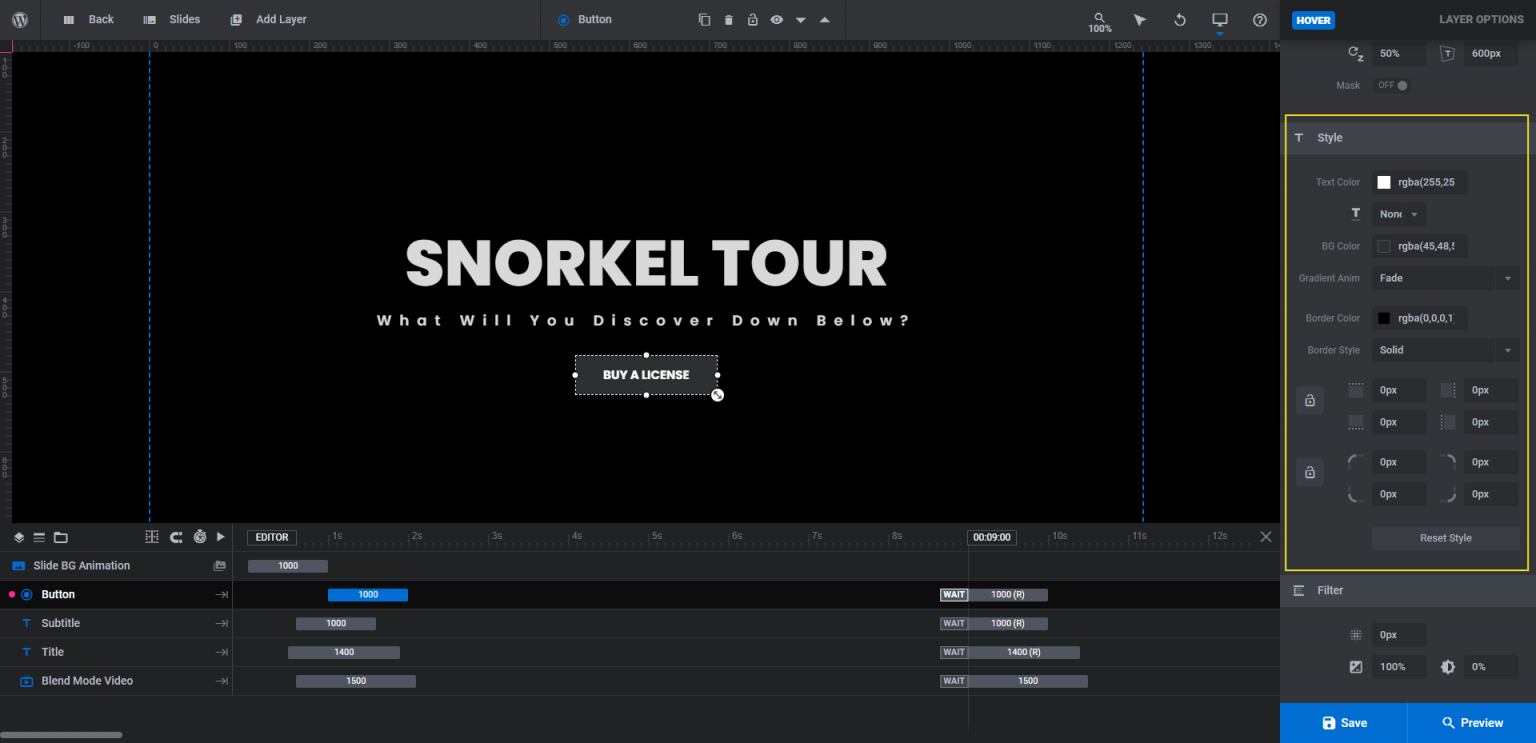
Task: Open help via question mark icon
Action: pos(1258,20)
